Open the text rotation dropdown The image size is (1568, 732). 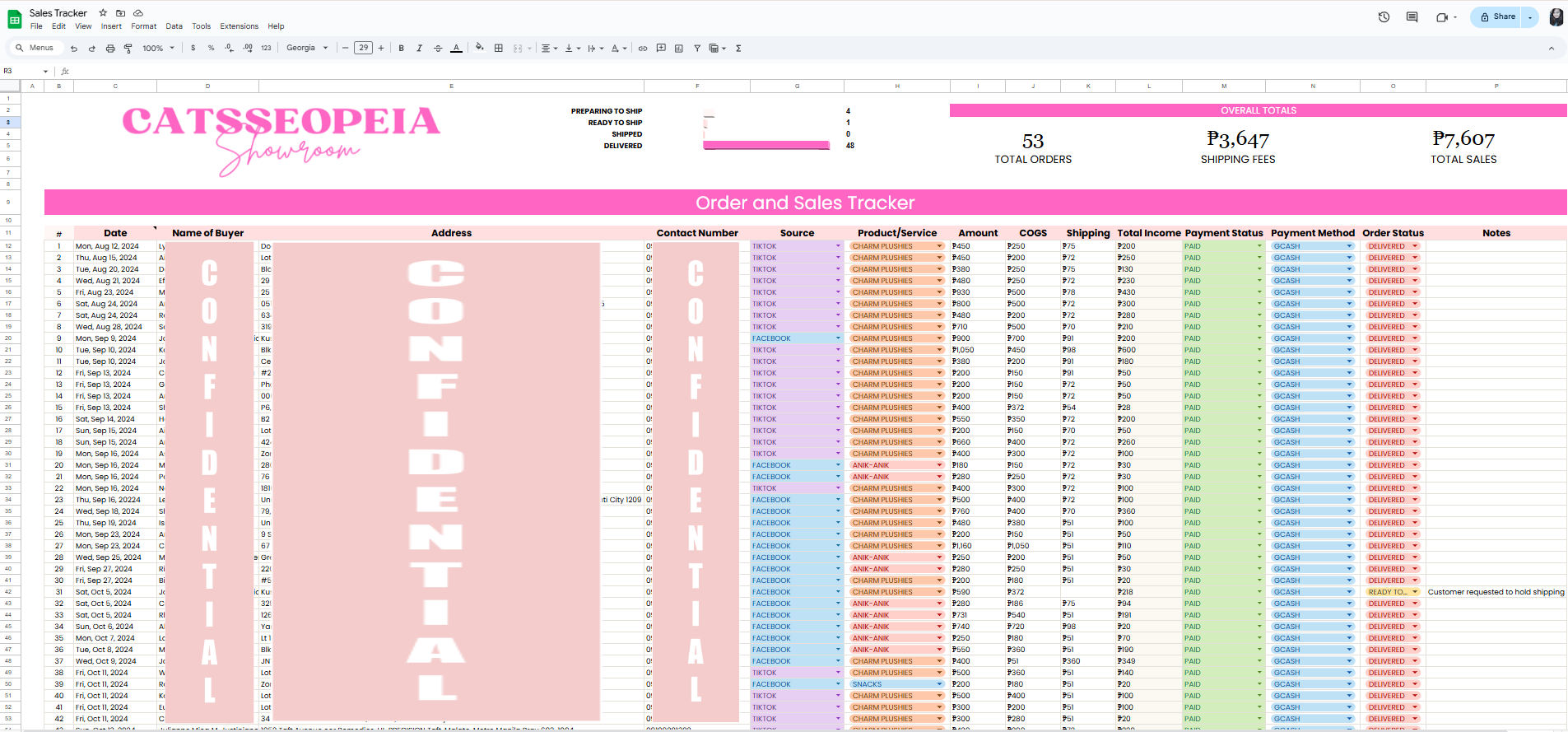tap(619, 49)
